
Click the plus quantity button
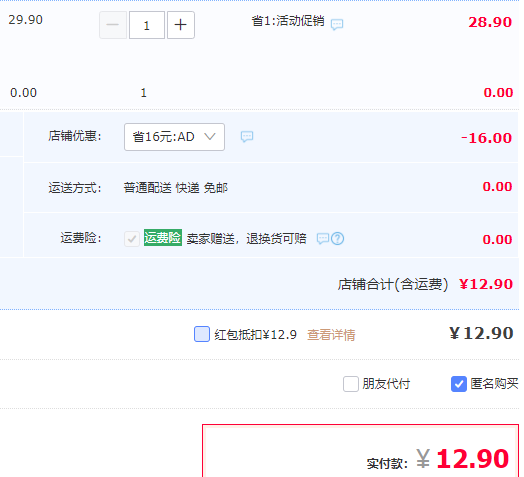[181, 25]
